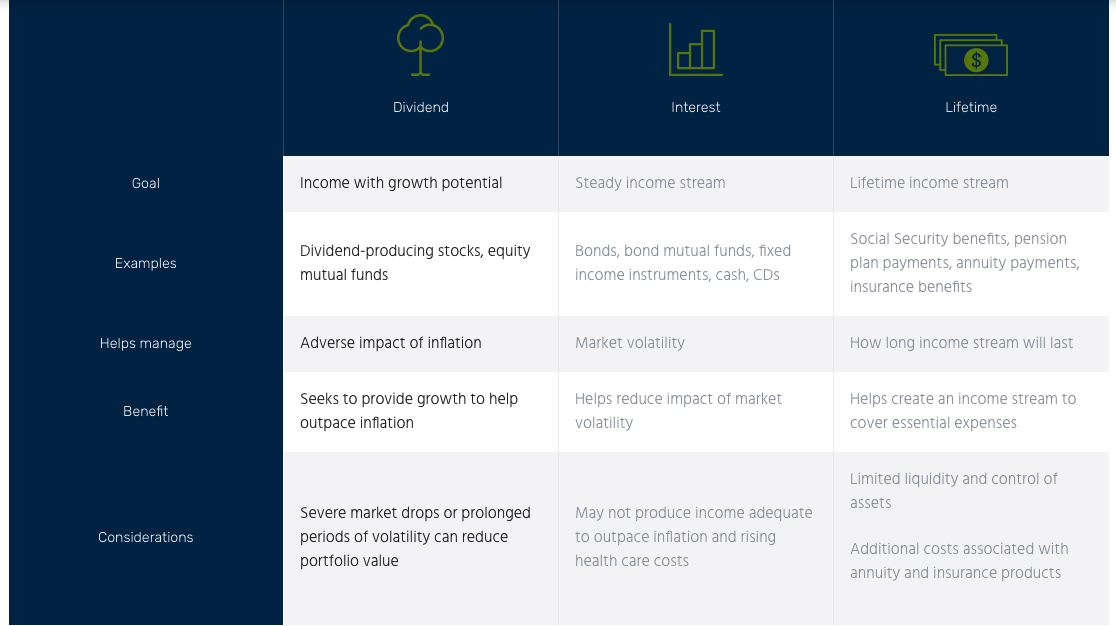Click the Considerations row label

146,537
